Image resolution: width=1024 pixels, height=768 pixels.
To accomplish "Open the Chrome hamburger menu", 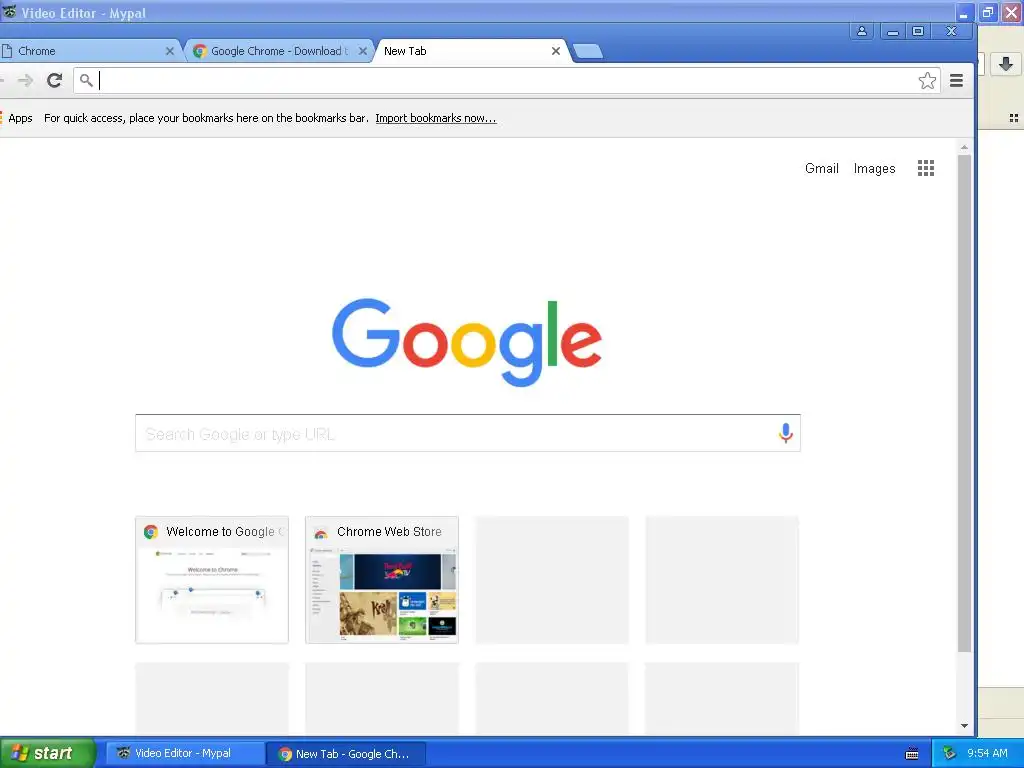I will [x=956, y=80].
